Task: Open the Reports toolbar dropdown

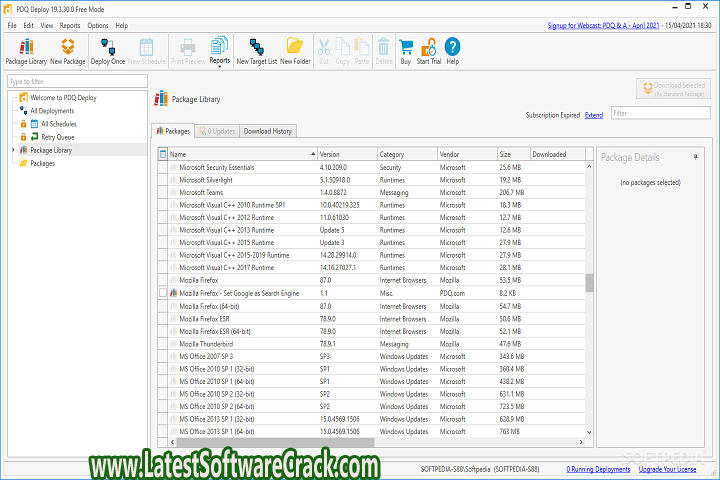Action: 219,47
